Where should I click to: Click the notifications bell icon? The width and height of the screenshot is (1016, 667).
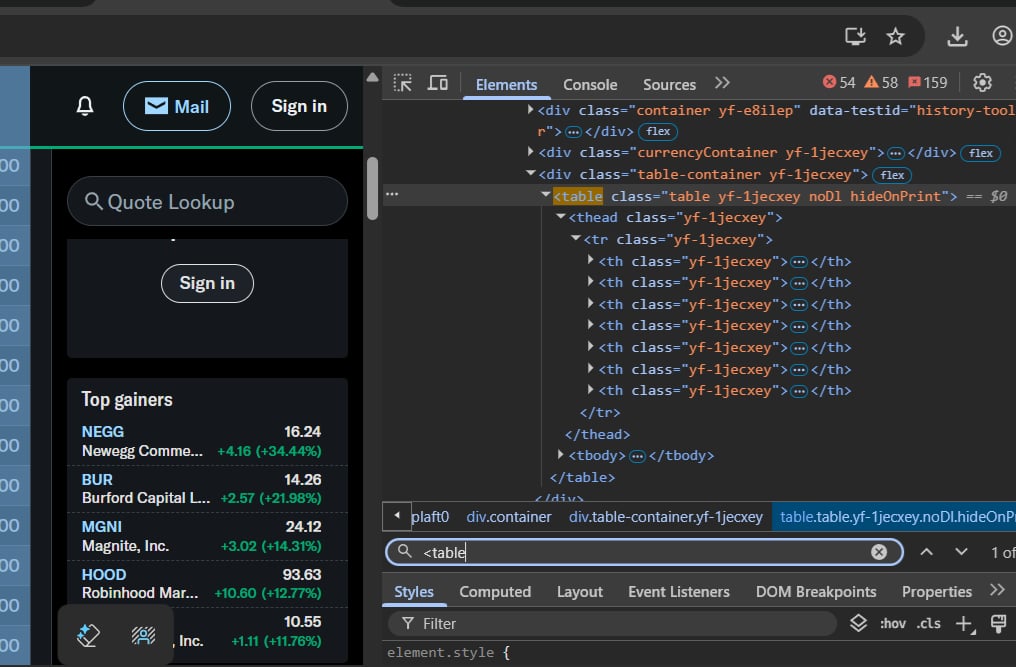86,106
